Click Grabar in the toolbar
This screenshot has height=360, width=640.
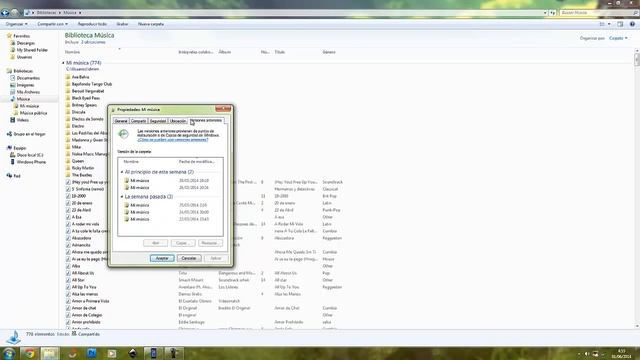[122, 24]
